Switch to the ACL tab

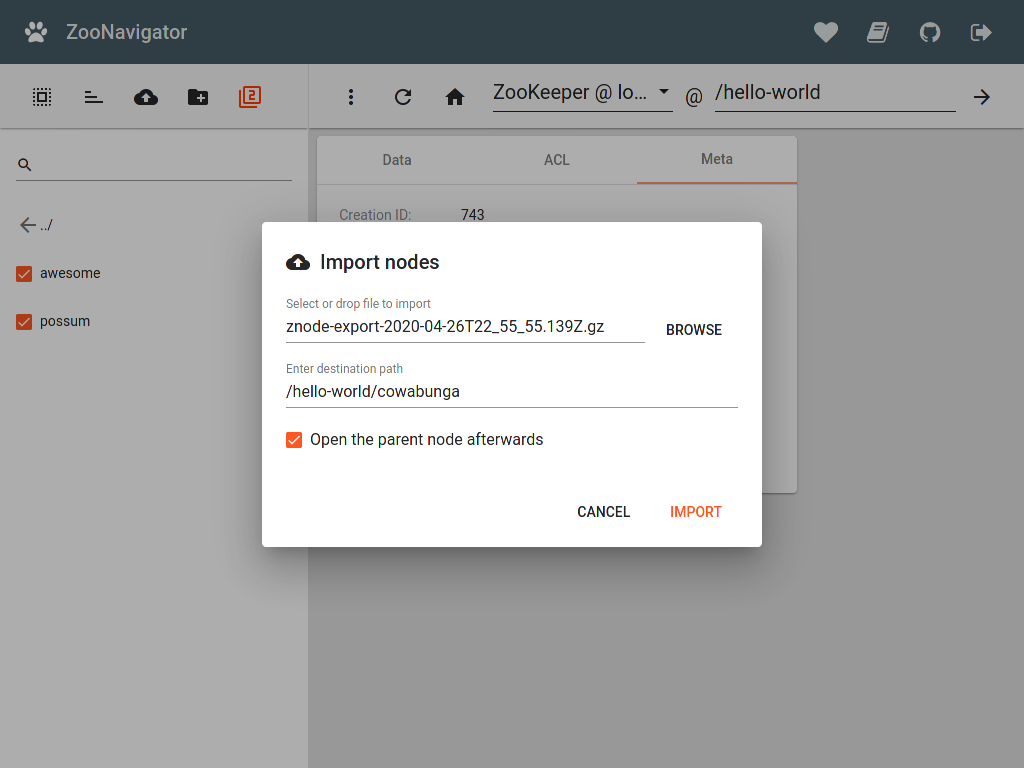pyautogui.click(x=556, y=159)
